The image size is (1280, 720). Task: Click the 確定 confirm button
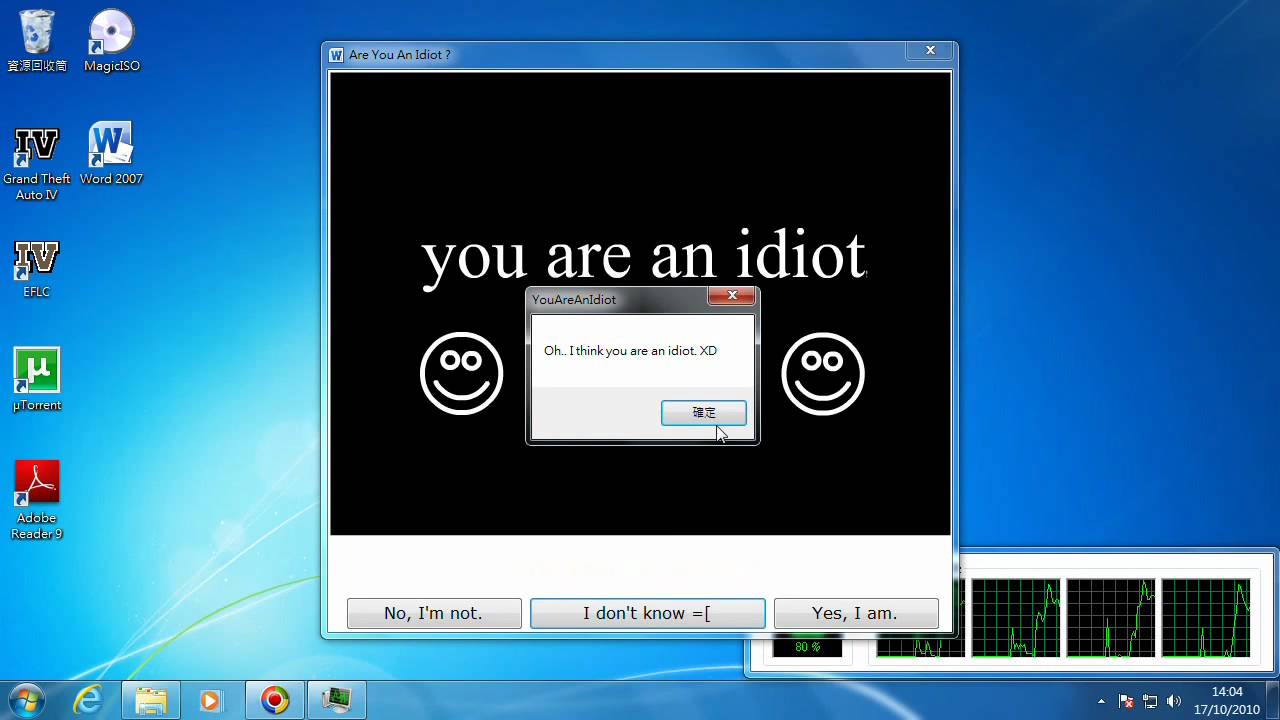tap(704, 412)
